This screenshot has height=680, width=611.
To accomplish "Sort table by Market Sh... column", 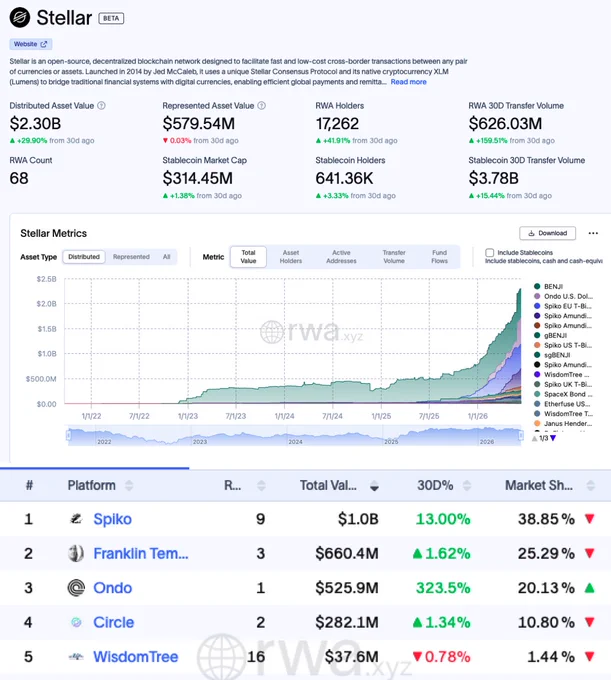I will (591, 485).
